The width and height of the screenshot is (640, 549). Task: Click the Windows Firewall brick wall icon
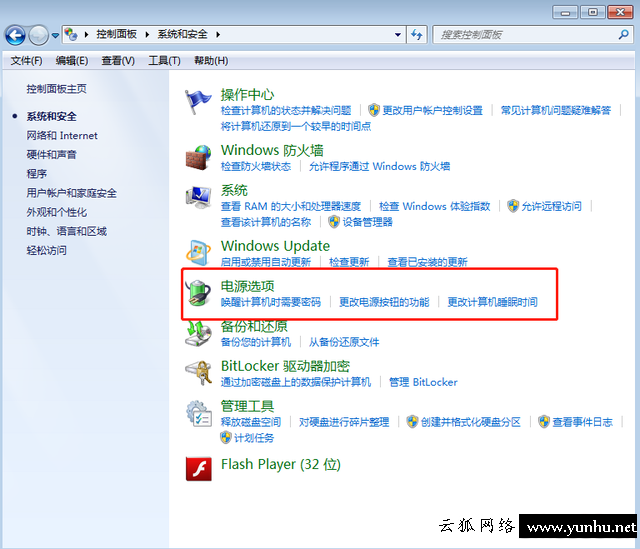tap(198, 158)
